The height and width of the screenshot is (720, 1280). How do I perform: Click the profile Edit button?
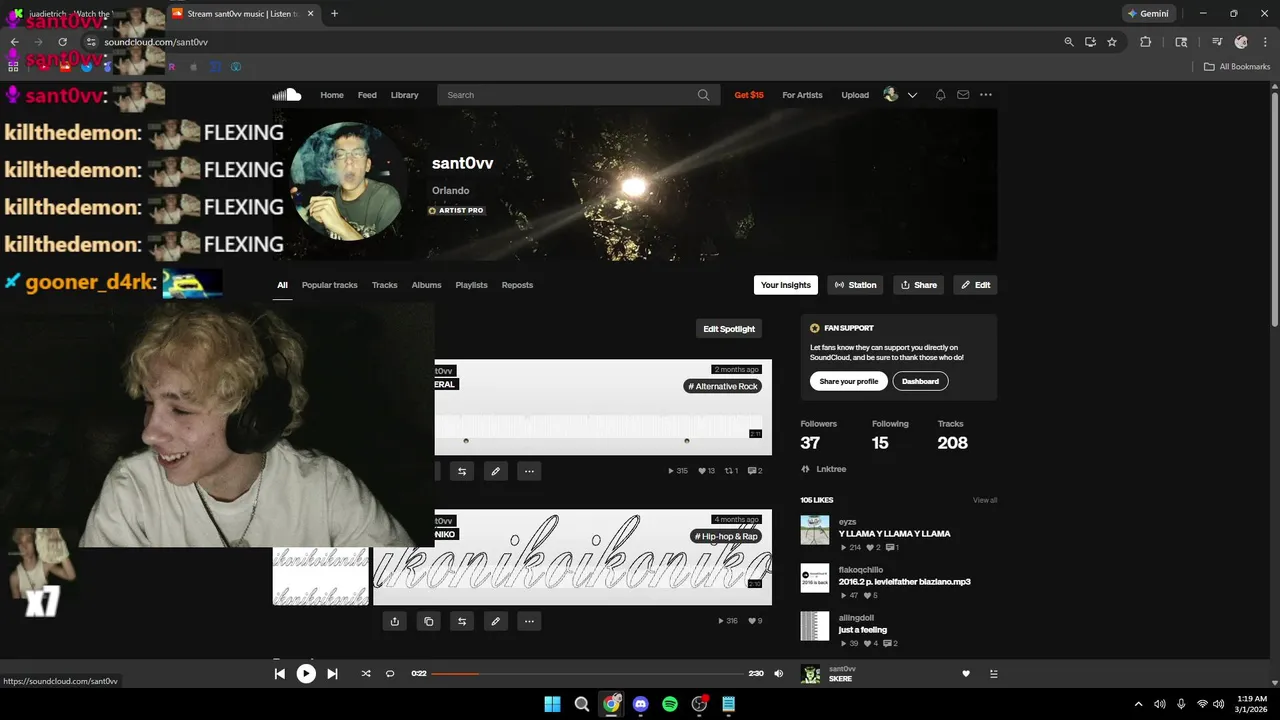click(976, 285)
